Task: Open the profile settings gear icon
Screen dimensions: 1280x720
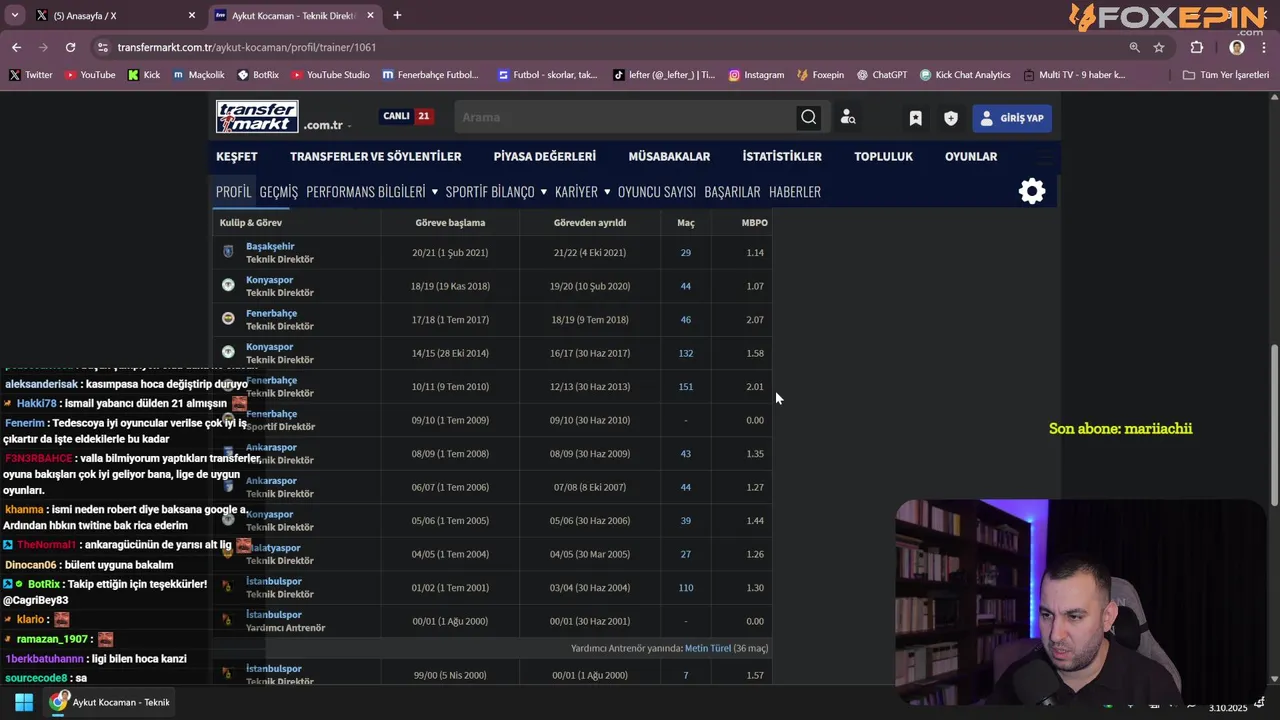Action: (x=1032, y=191)
